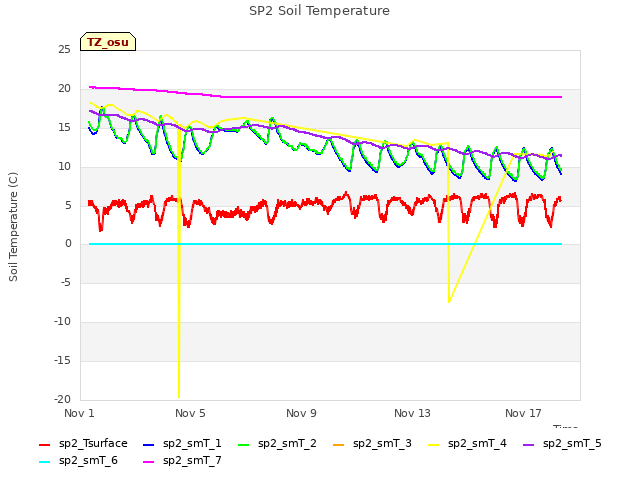Click the 5 y-axis tick label
The width and height of the screenshot is (640, 480).
pos(68,205)
